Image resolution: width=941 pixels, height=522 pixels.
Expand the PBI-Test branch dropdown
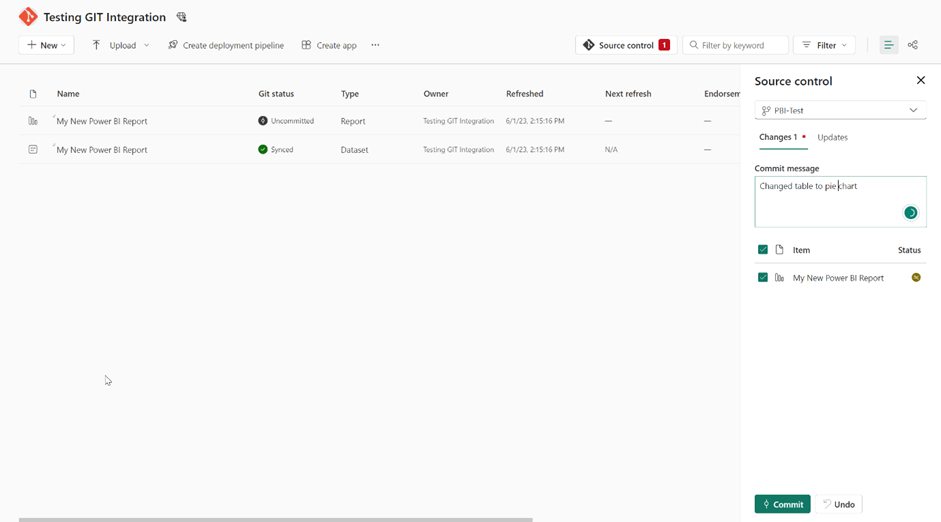point(840,110)
